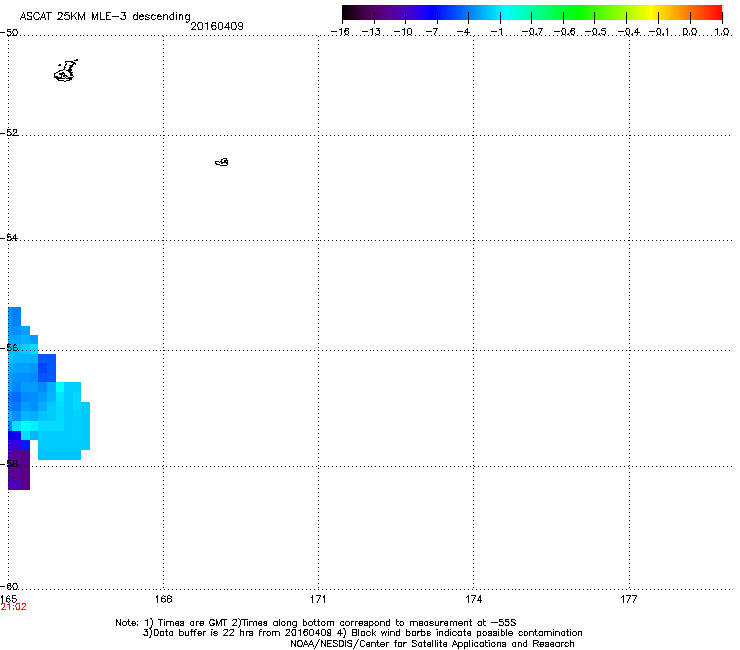Click the 'ASCAT 25KM MLE-3 descending' title
The image size is (740, 650).
pos(105,16)
